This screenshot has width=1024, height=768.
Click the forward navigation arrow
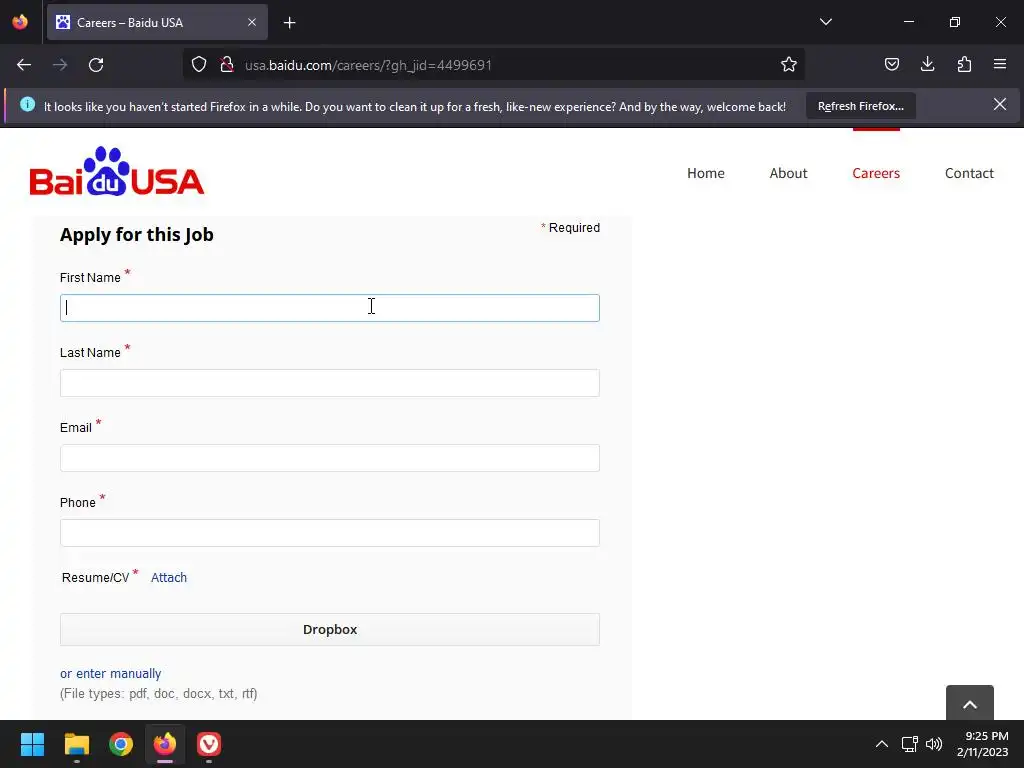[60, 65]
